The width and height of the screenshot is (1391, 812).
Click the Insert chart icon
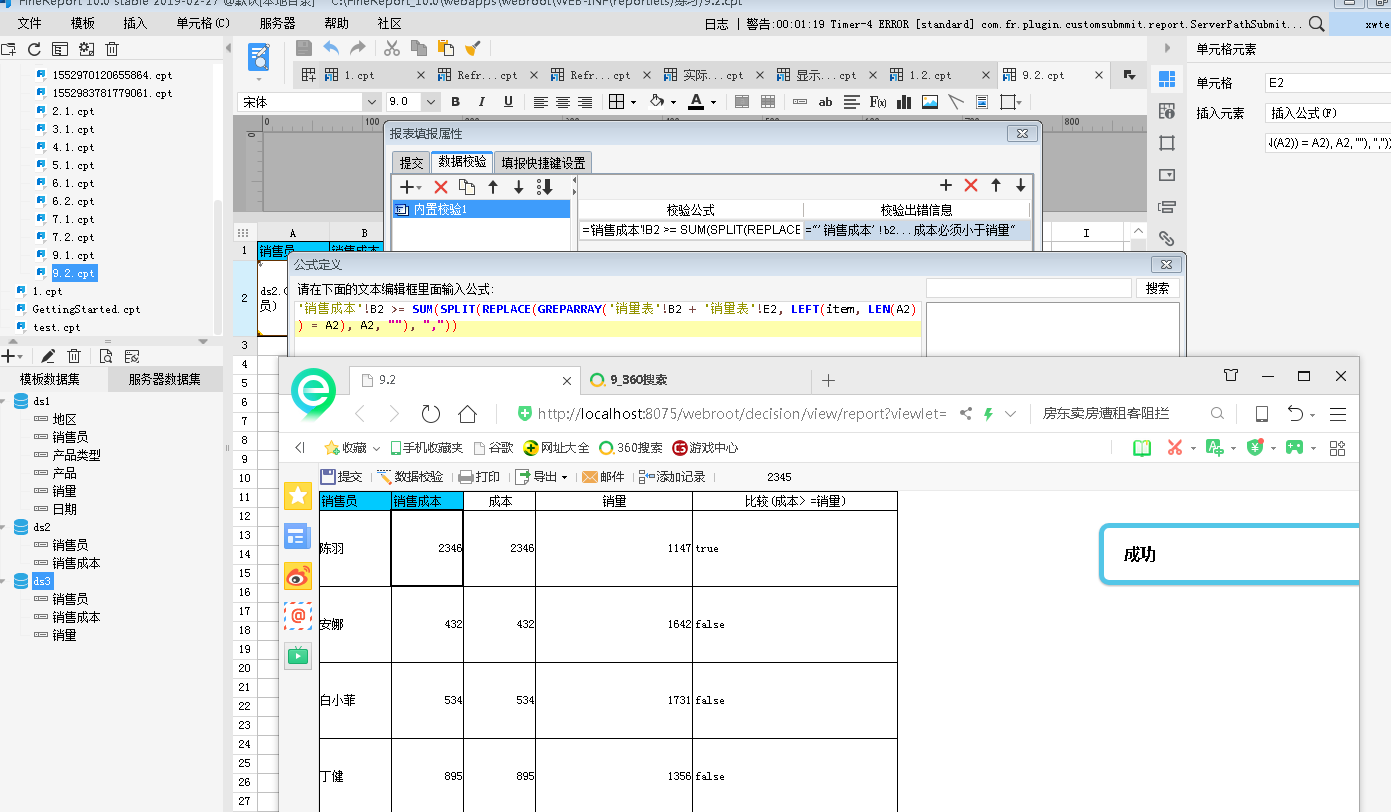click(904, 102)
